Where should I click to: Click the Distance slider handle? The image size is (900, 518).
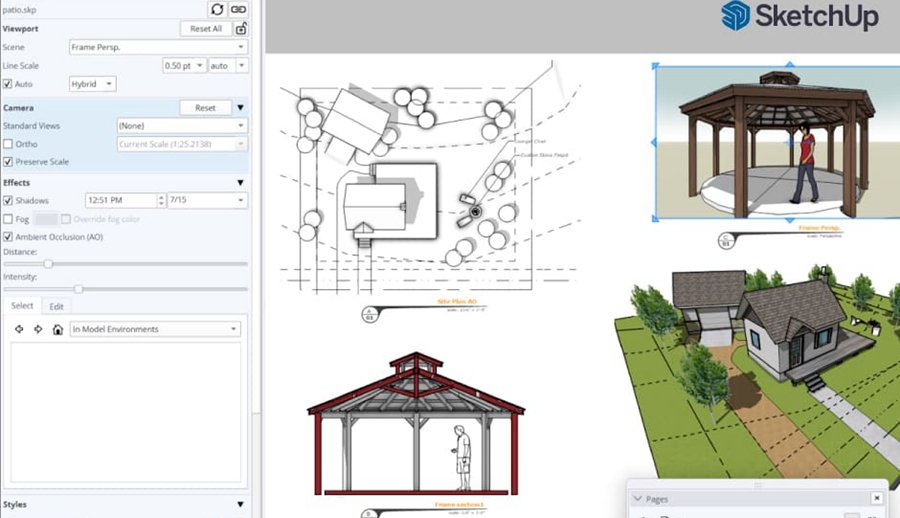click(48, 264)
